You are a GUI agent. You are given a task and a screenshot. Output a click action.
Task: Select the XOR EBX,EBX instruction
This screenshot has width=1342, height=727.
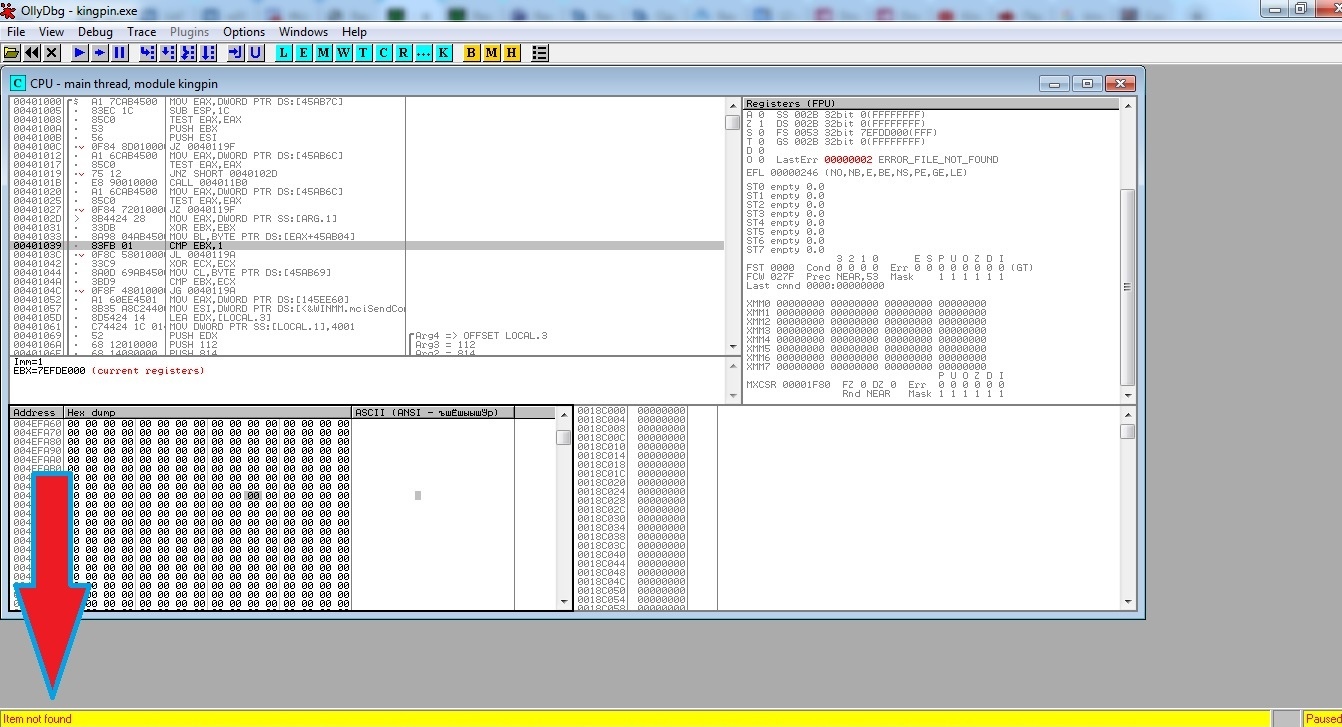(x=205, y=227)
